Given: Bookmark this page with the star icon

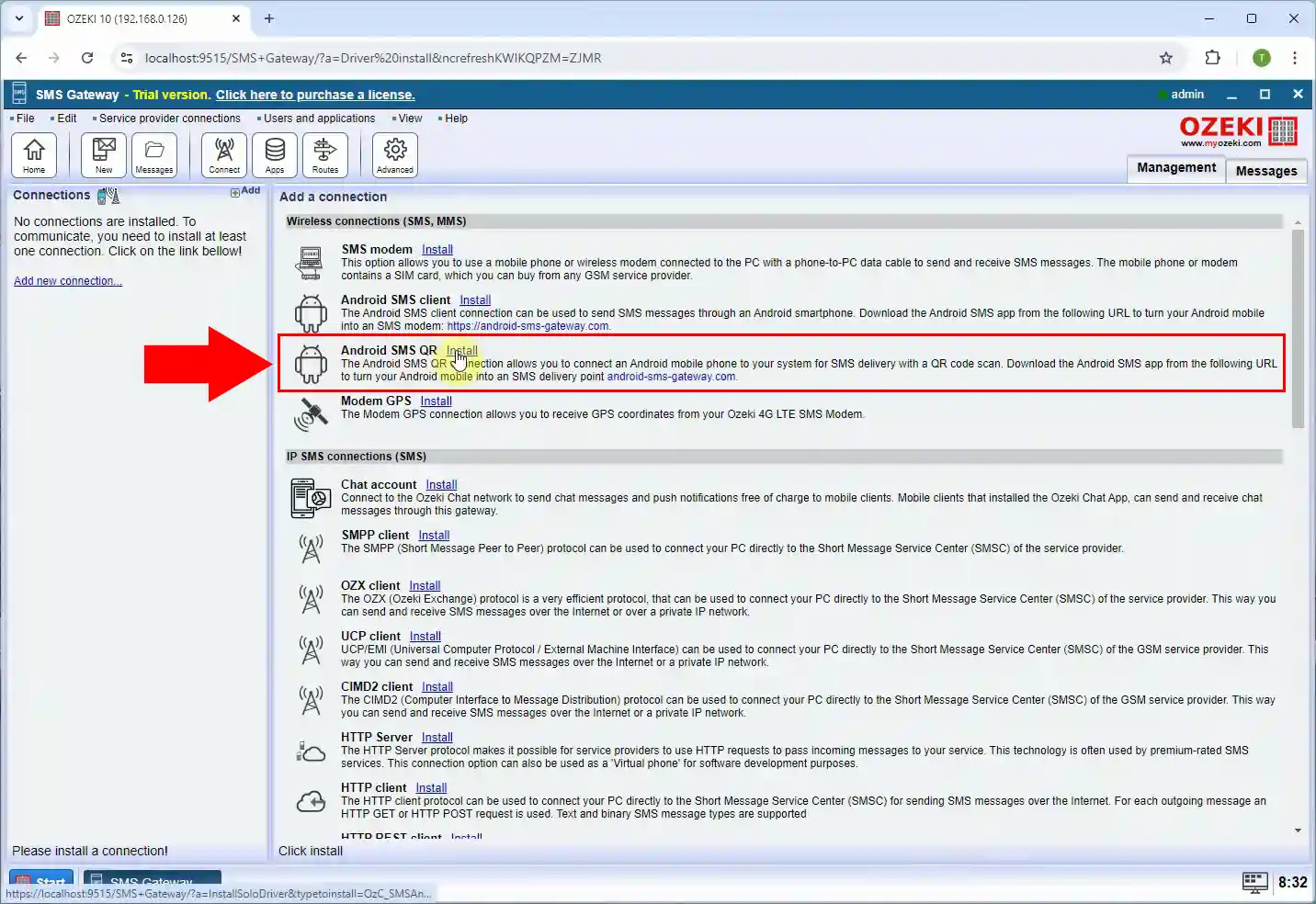Looking at the screenshot, I should [1166, 58].
